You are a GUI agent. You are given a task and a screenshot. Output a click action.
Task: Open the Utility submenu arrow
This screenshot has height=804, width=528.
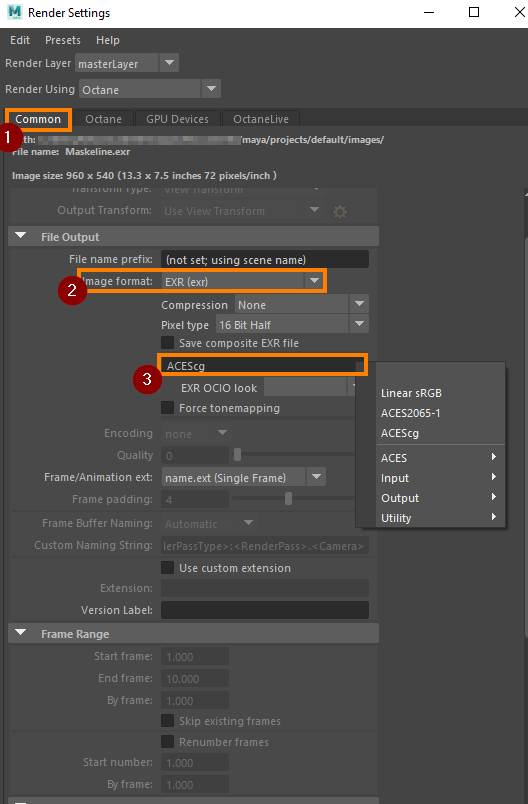[x=494, y=517]
